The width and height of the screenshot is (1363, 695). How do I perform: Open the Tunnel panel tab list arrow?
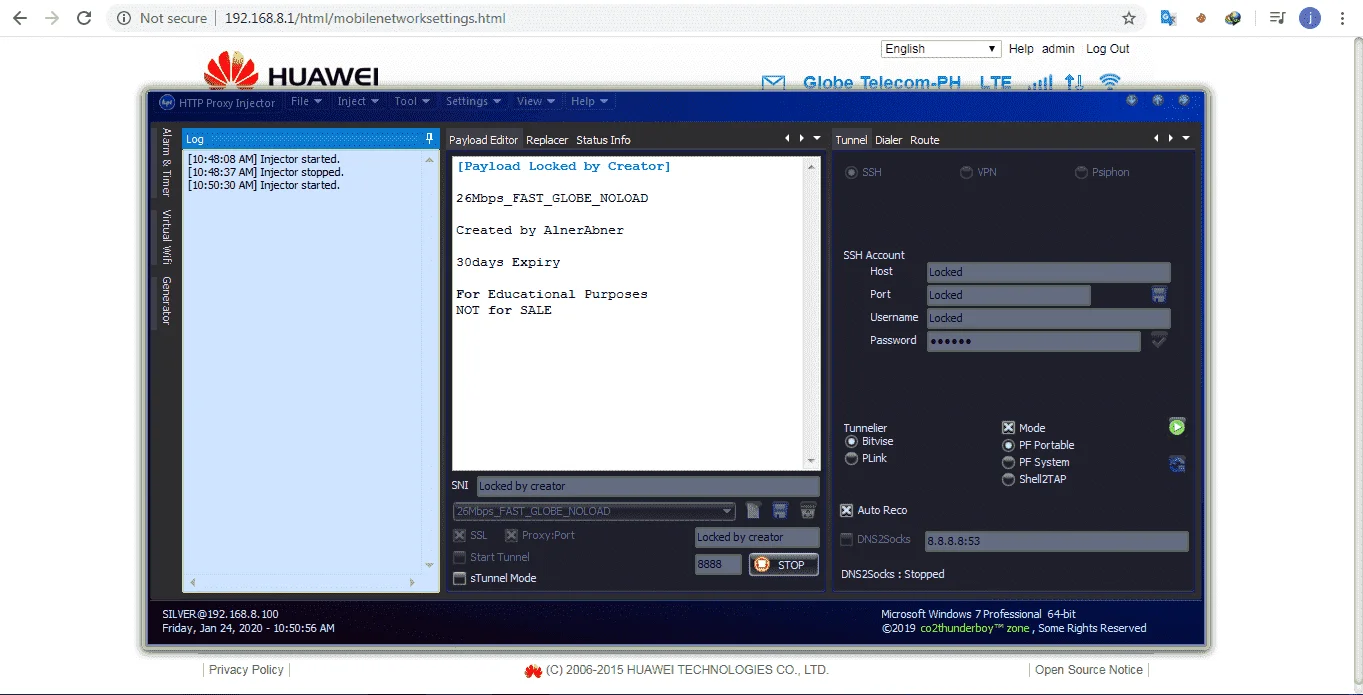(x=1186, y=138)
